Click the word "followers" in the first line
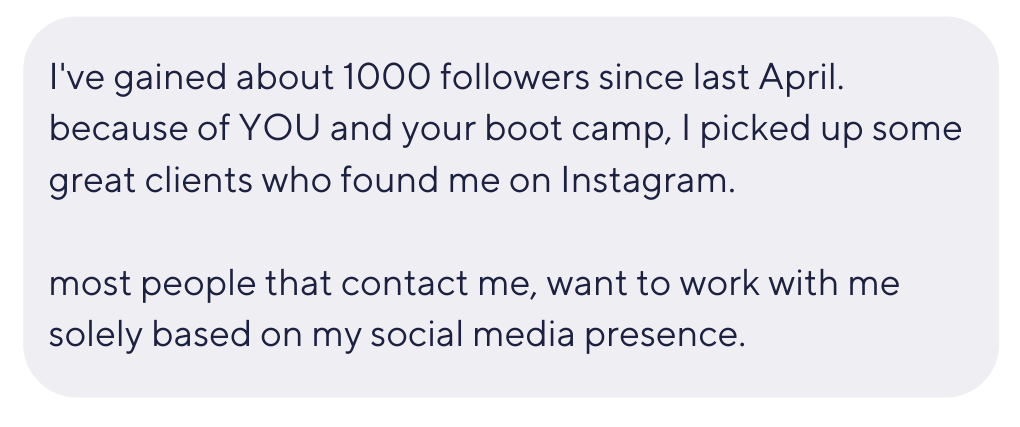The image size is (1020, 427). [515, 76]
